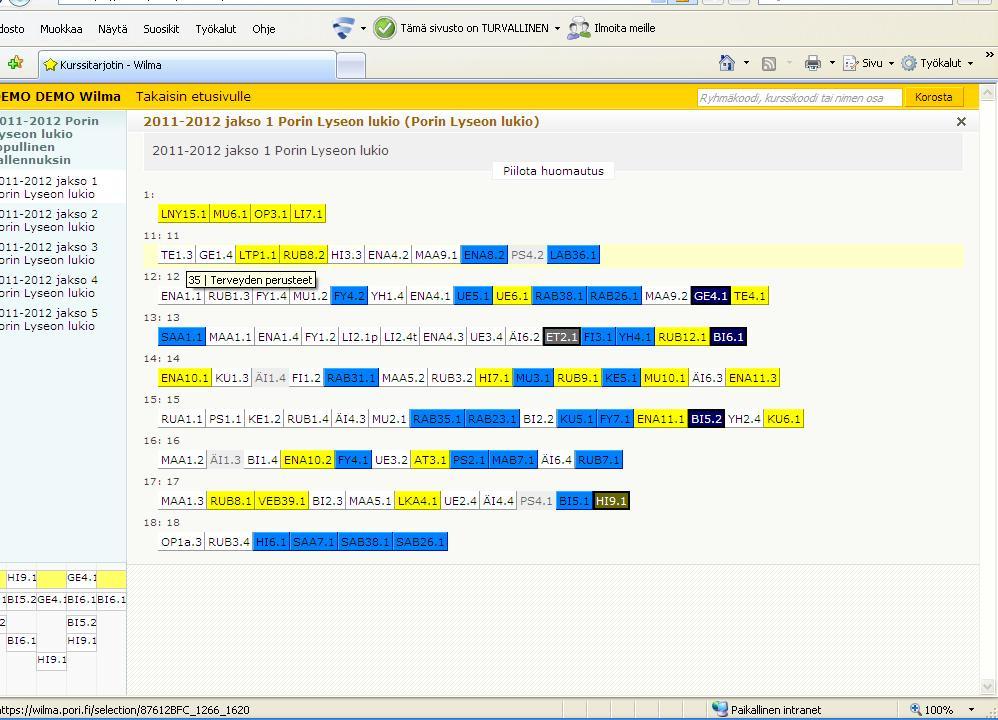Select dark course BI6.1 in row 13
Screen dimensions: 998x720
point(728,337)
